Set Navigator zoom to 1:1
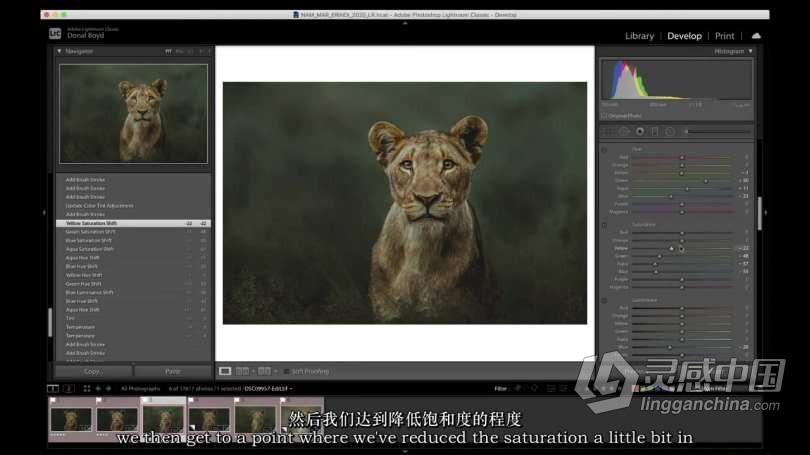 190,51
